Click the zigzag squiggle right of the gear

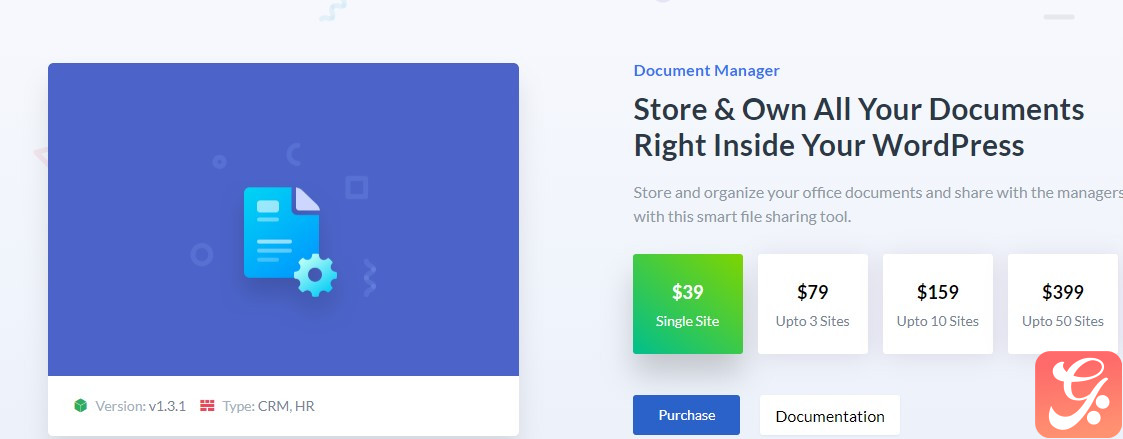coord(370,276)
